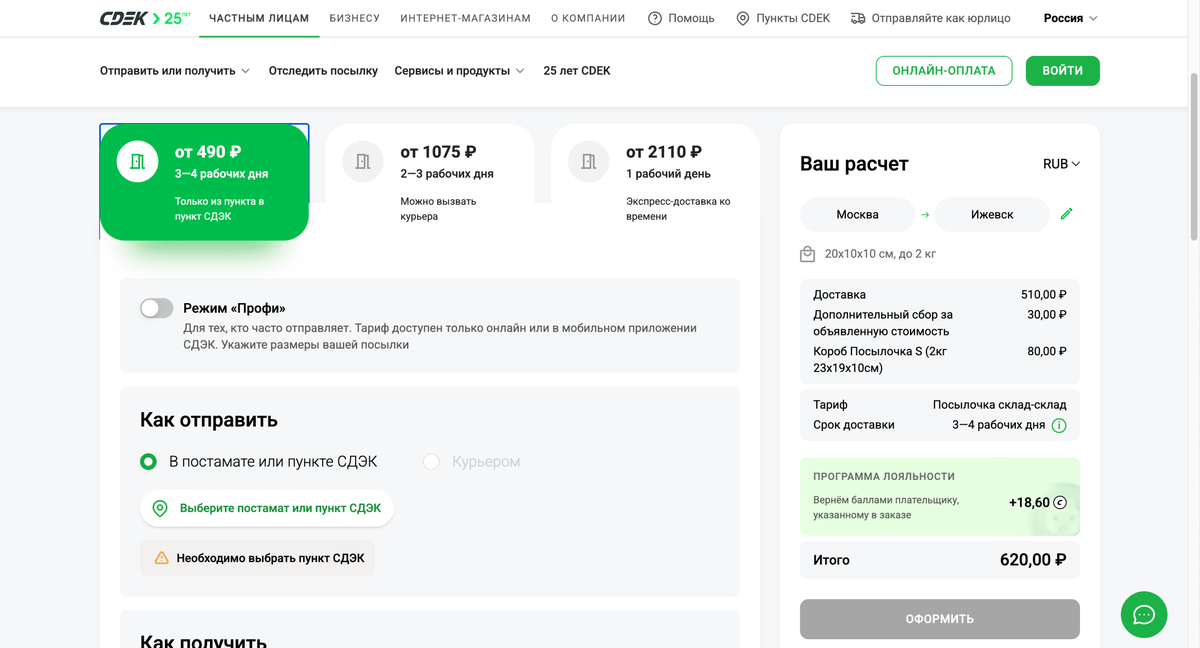Click the green pencil edit route icon
1200x648 pixels.
(x=1067, y=214)
